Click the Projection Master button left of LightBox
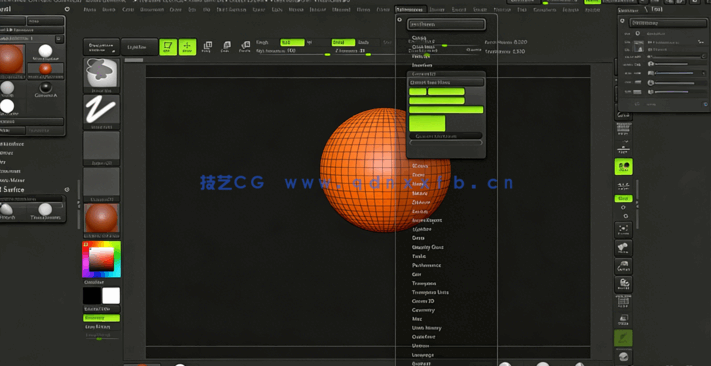 pyautogui.click(x=102, y=47)
